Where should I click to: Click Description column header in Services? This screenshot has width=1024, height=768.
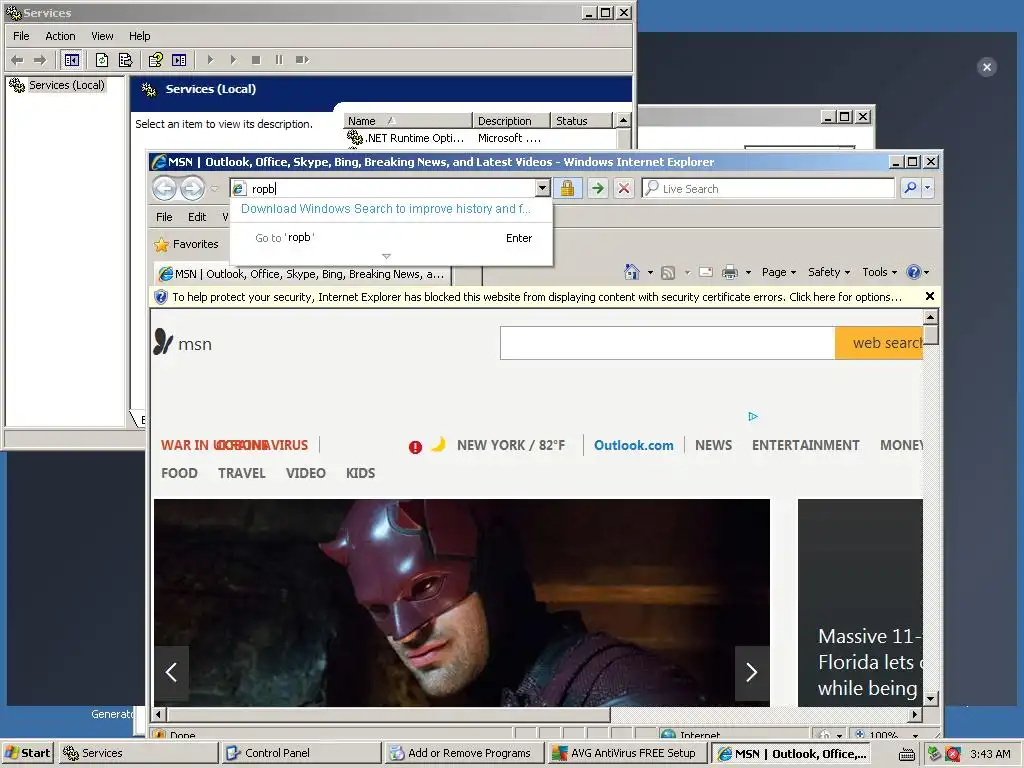point(511,121)
